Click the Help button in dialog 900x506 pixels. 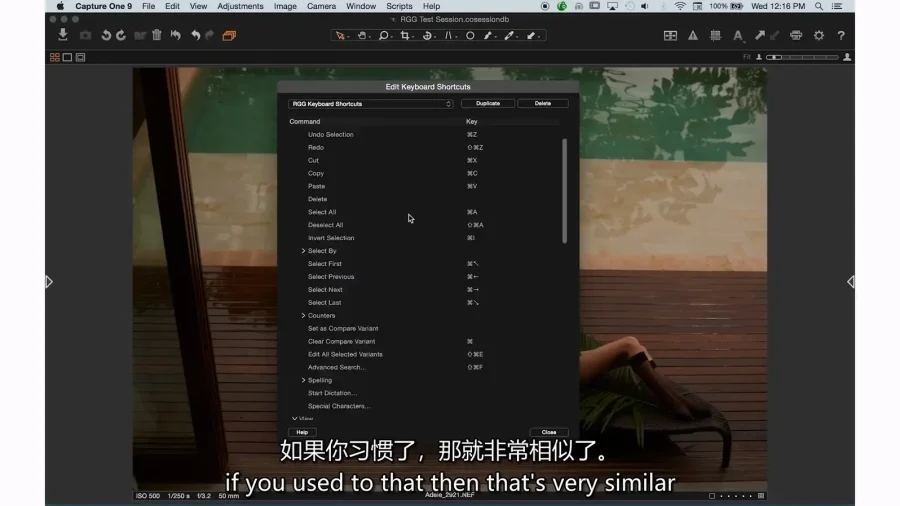click(x=302, y=432)
